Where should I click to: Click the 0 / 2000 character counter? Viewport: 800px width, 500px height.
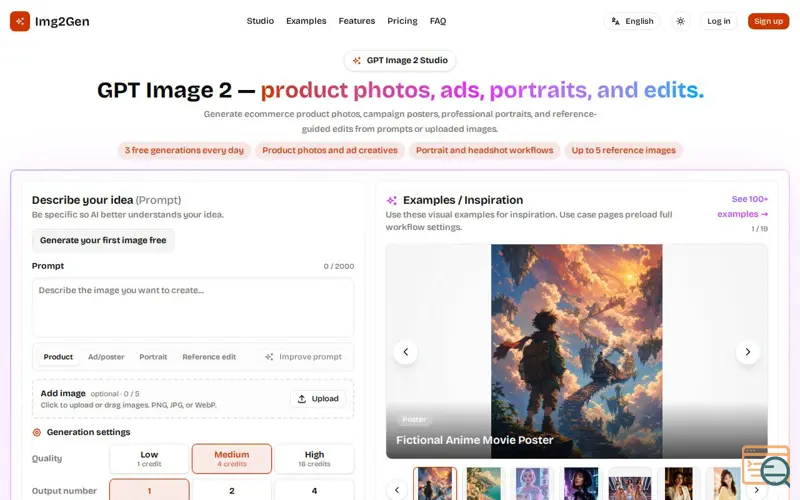(x=339, y=266)
